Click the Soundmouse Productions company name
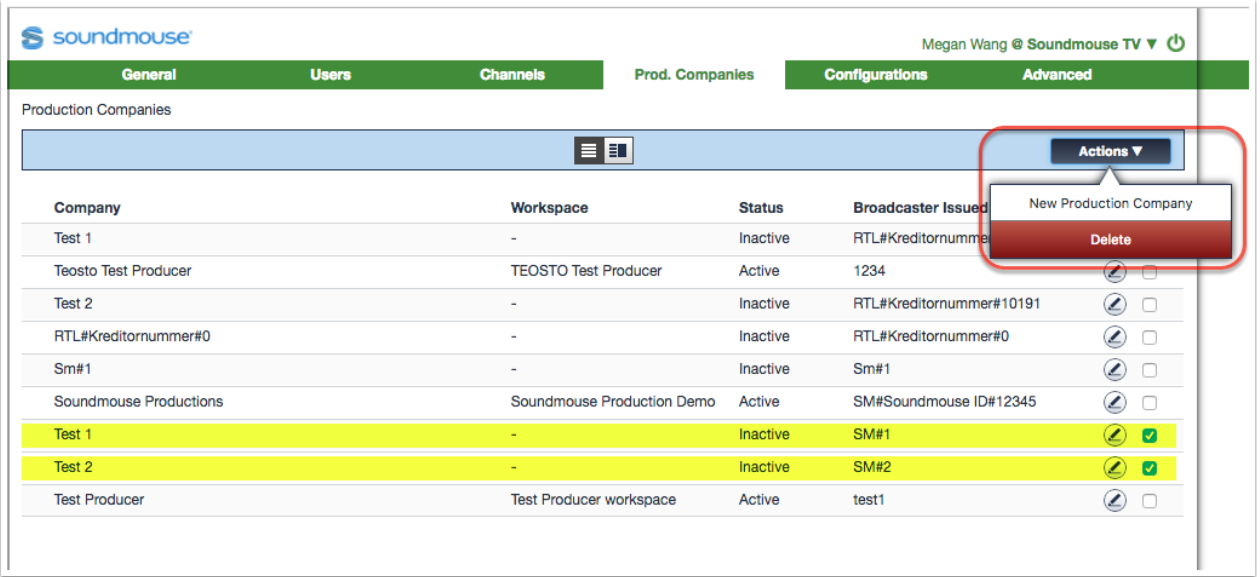Image resolution: width=1260 pixels, height=577 pixels. click(138, 402)
